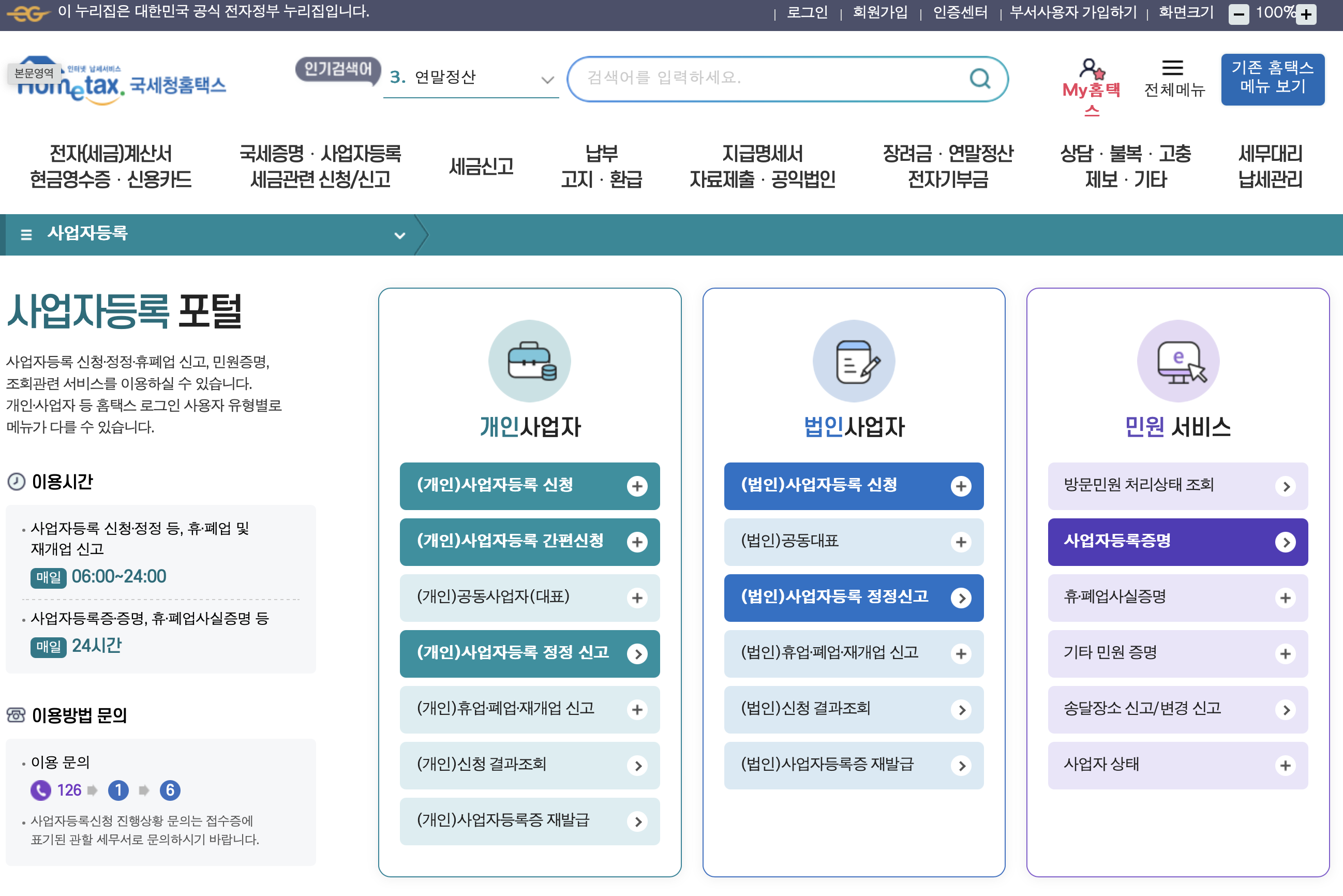
Task: Decrease screen size with minus button
Action: (1238, 14)
